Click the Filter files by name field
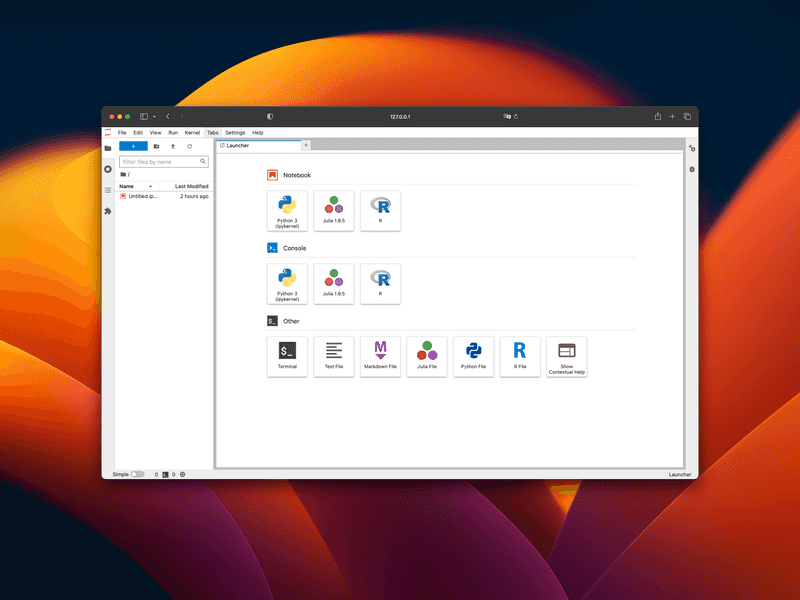Viewport: 800px width, 600px height. click(160, 161)
